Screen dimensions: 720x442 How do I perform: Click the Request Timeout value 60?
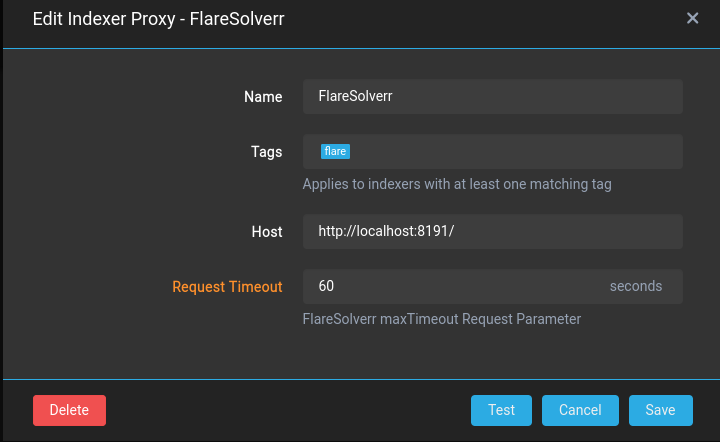326,286
